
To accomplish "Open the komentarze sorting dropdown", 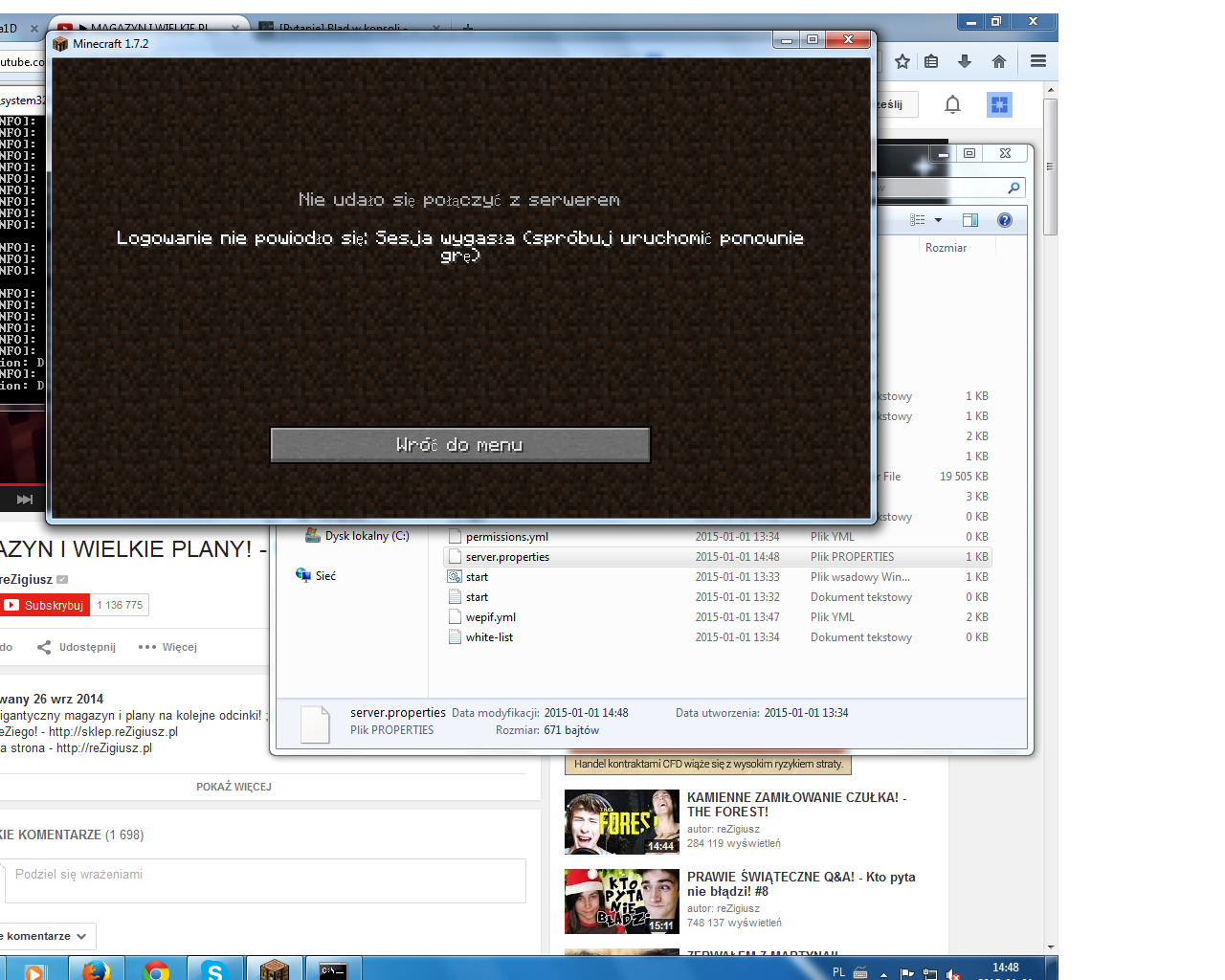I will click(46, 936).
